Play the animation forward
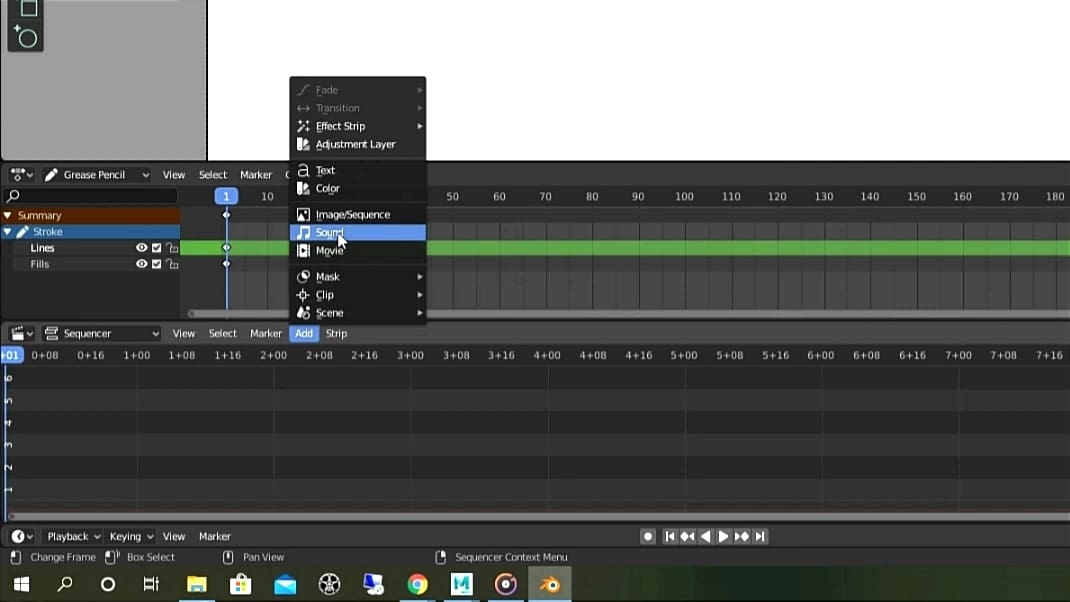 click(x=723, y=536)
